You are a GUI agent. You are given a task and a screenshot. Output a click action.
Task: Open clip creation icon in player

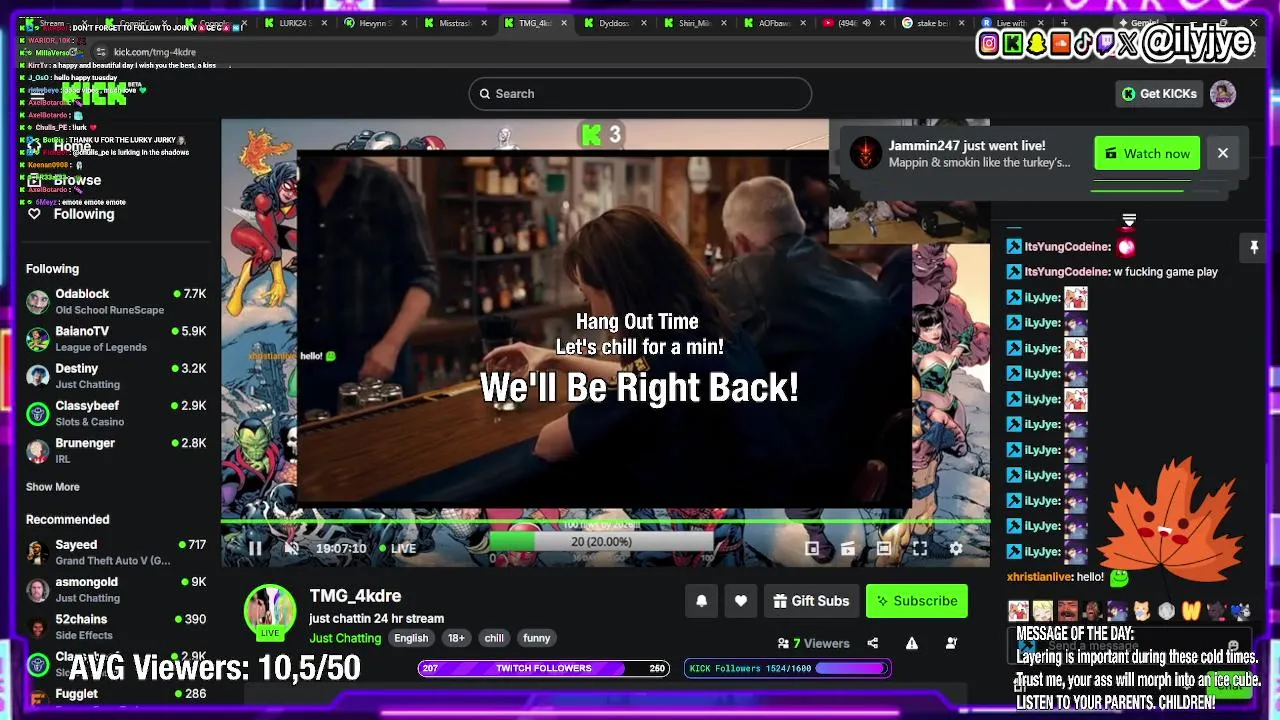coord(848,548)
